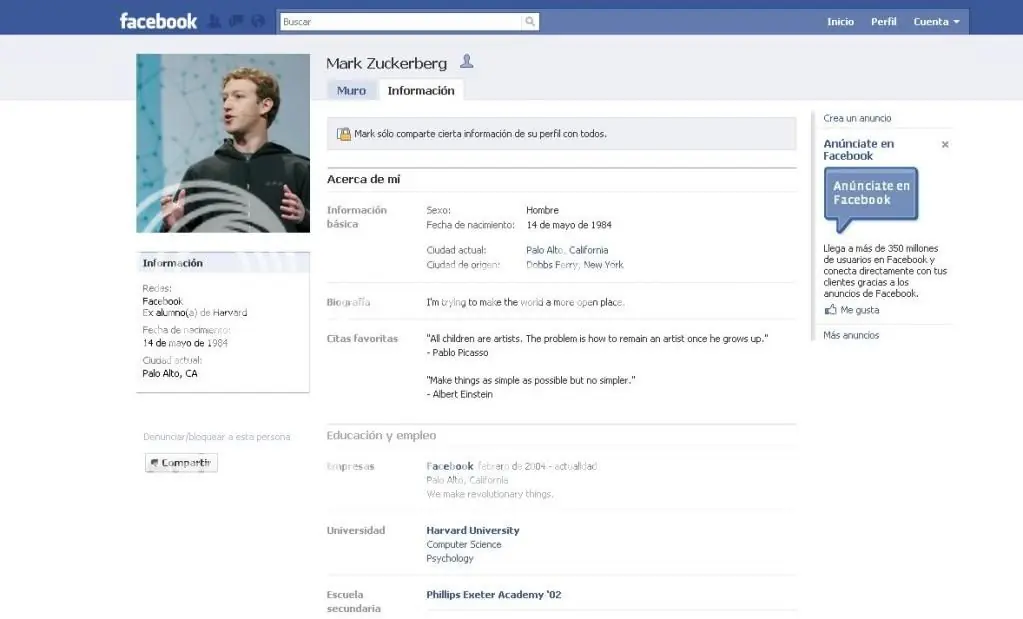Click the Mark Zuckerberg profile name heading
1023x619 pixels.
[x=386, y=63]
